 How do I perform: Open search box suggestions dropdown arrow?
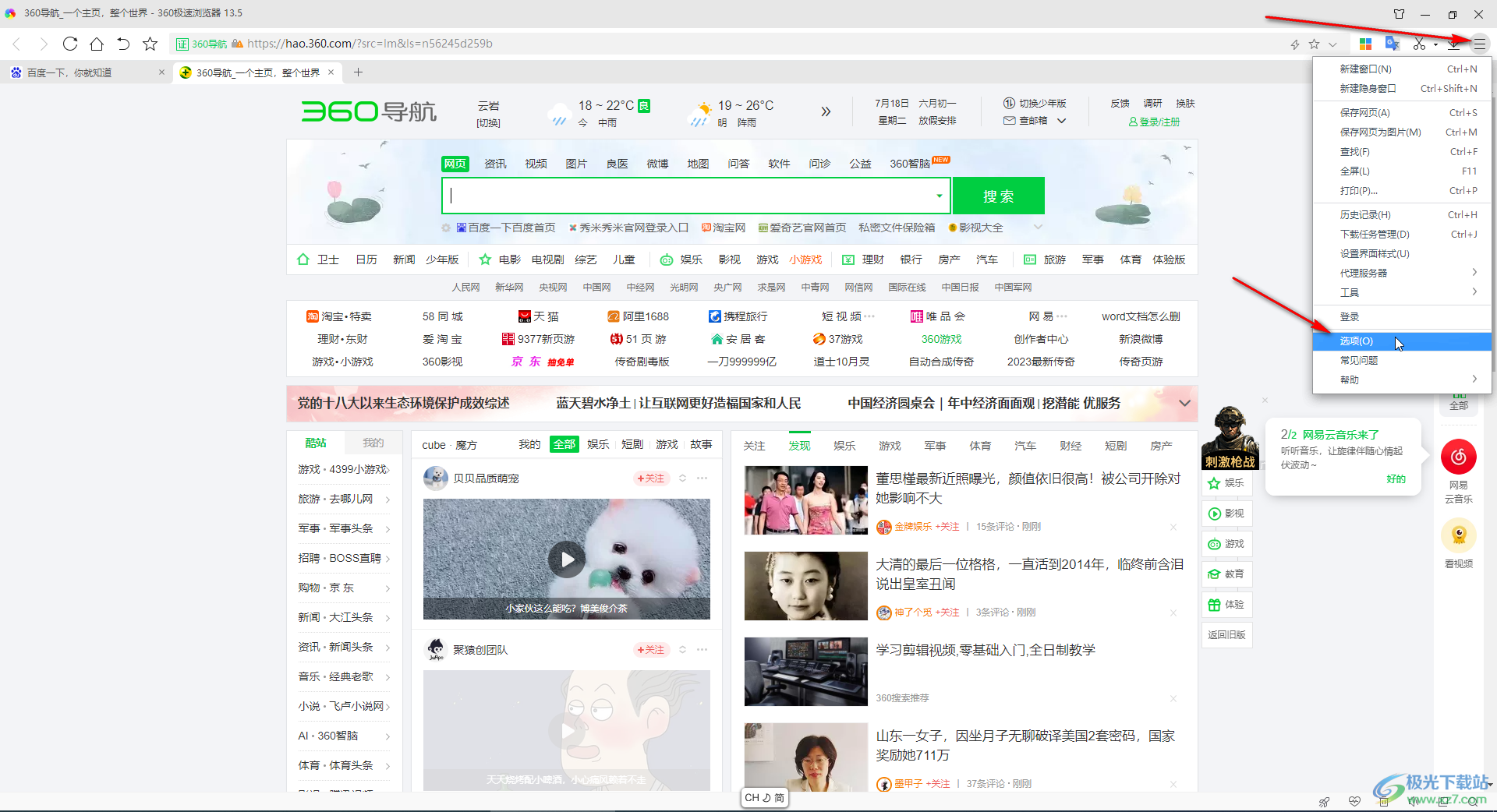(x=940, y=196)
